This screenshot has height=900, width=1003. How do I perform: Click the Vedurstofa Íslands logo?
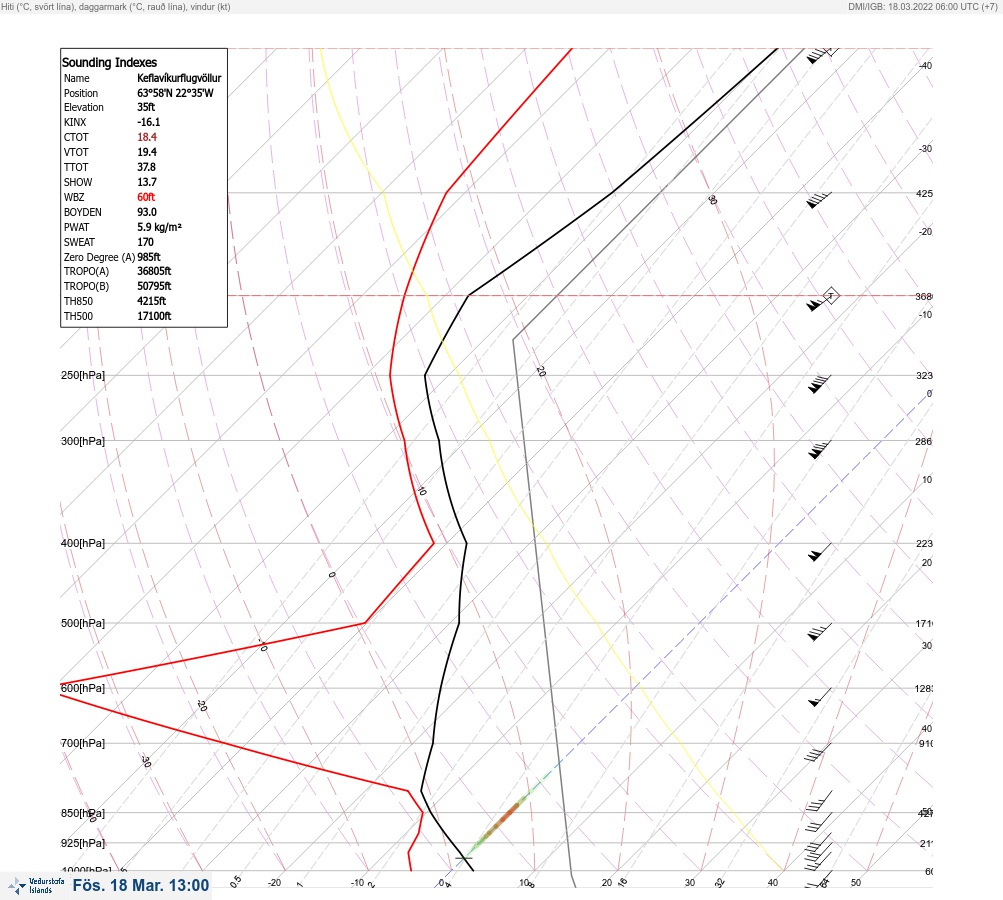[x=36, y=886]
